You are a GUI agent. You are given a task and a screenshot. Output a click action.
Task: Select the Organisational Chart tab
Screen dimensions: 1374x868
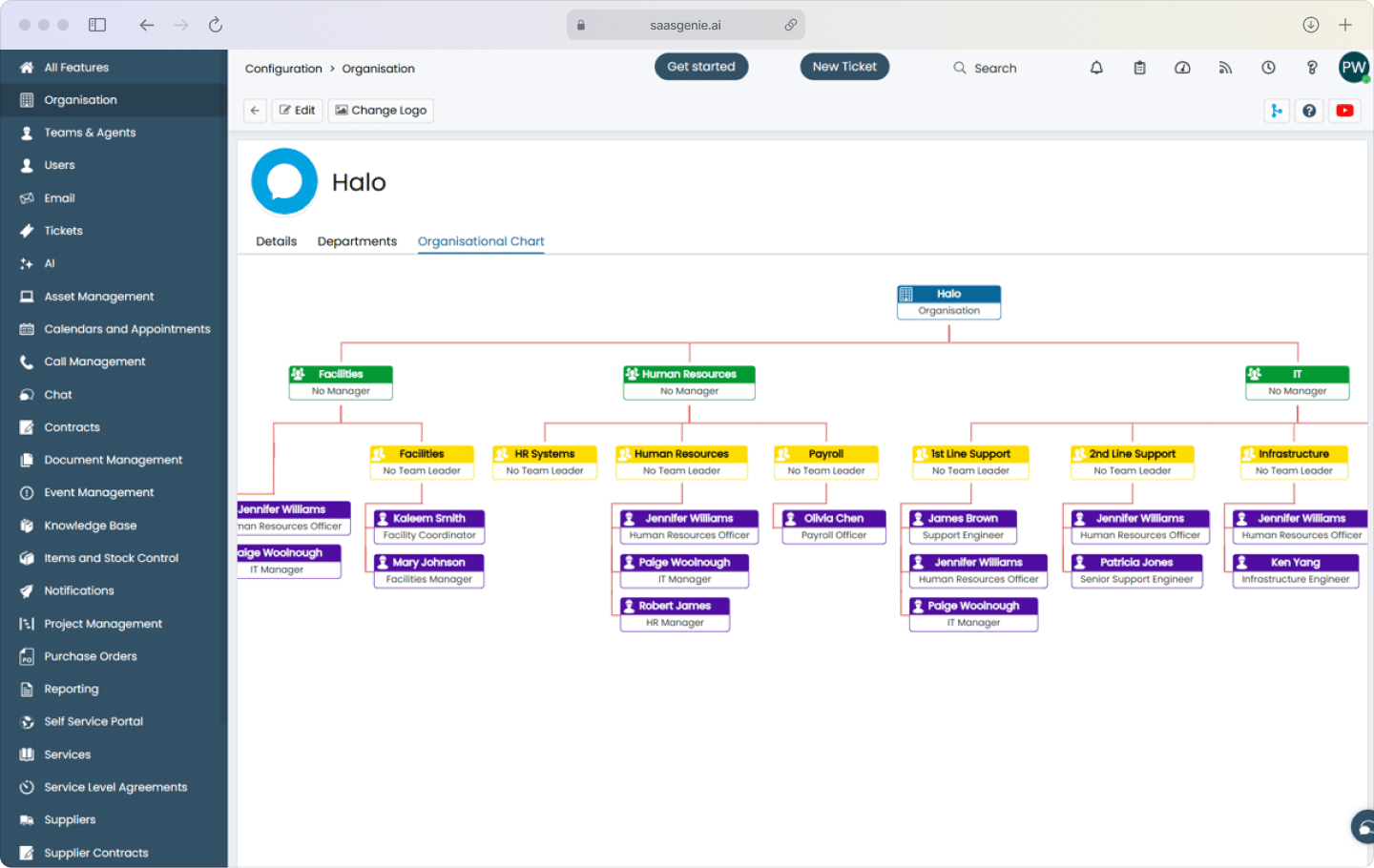481,241
